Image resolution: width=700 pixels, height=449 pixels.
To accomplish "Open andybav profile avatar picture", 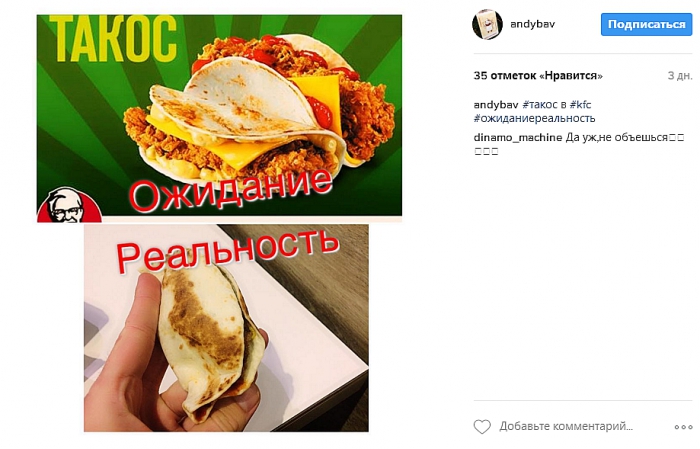I will coord(487,24).
